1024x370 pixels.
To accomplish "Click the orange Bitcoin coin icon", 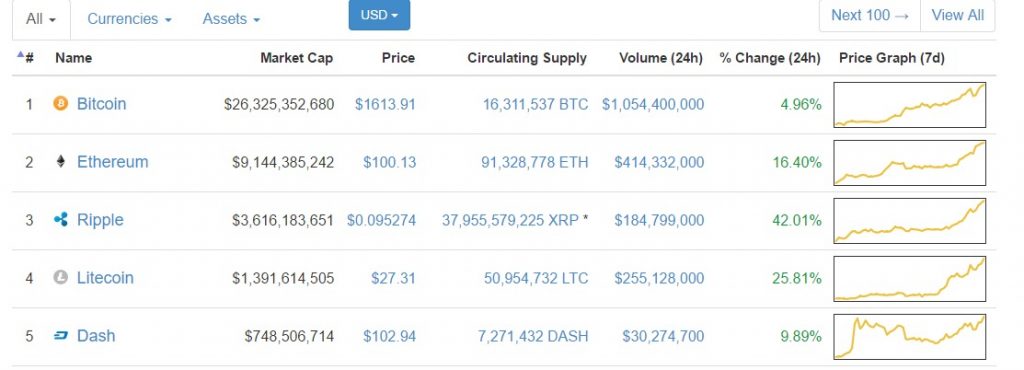I will tap(61, 103).
